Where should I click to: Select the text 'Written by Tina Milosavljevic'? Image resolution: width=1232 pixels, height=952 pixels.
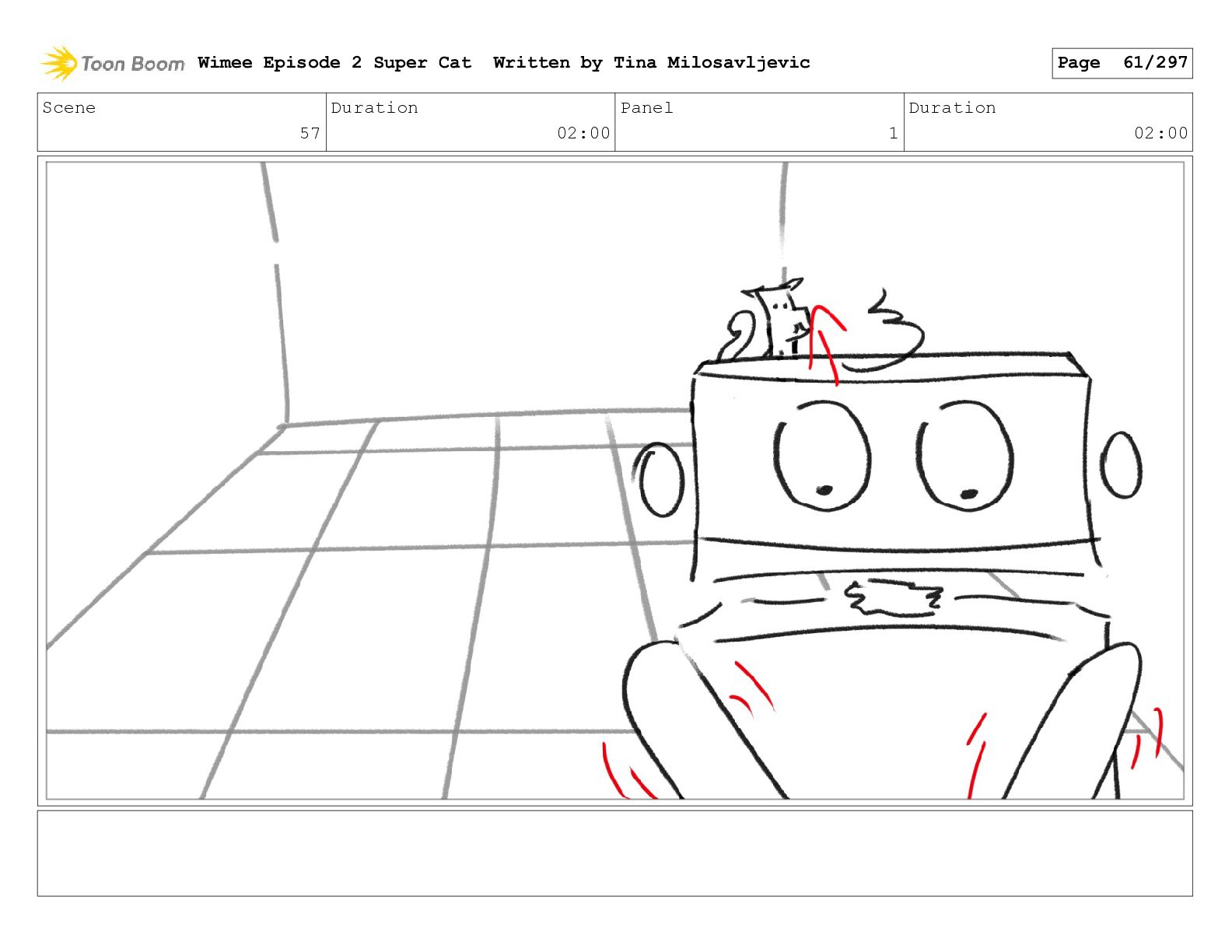coord(652,63)
